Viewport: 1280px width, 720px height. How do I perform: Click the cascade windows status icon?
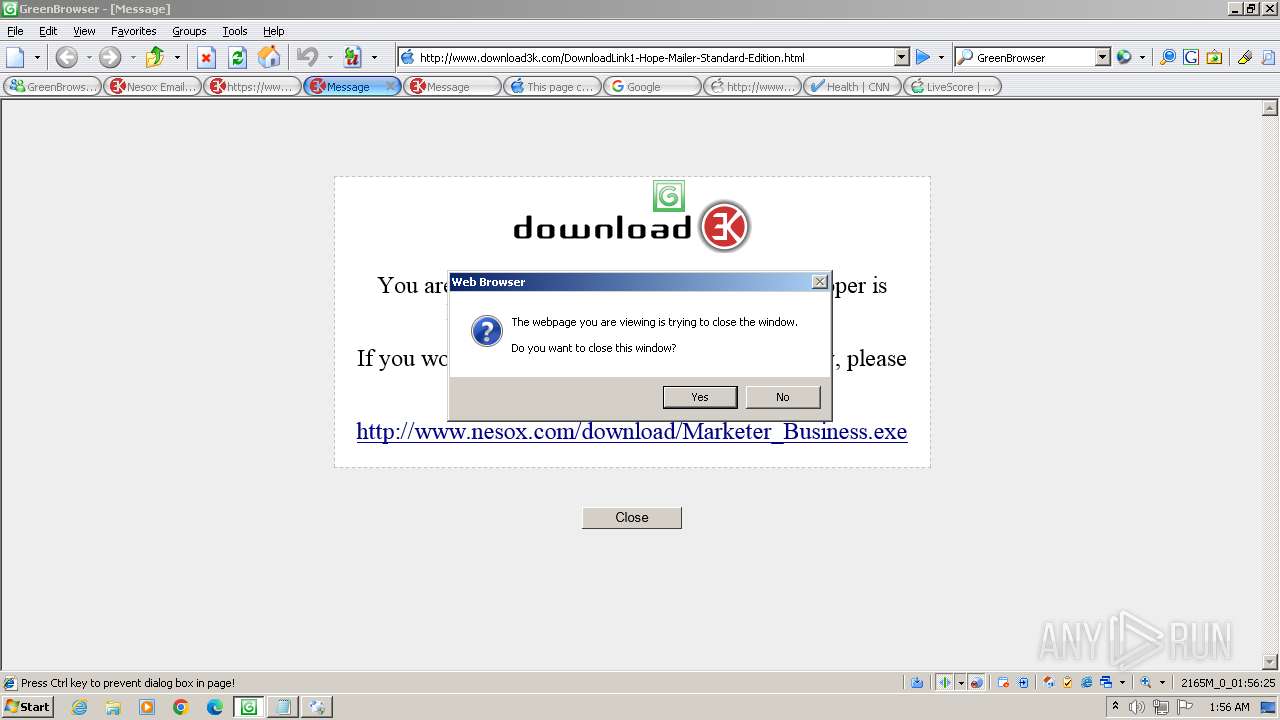[1106, 683]
